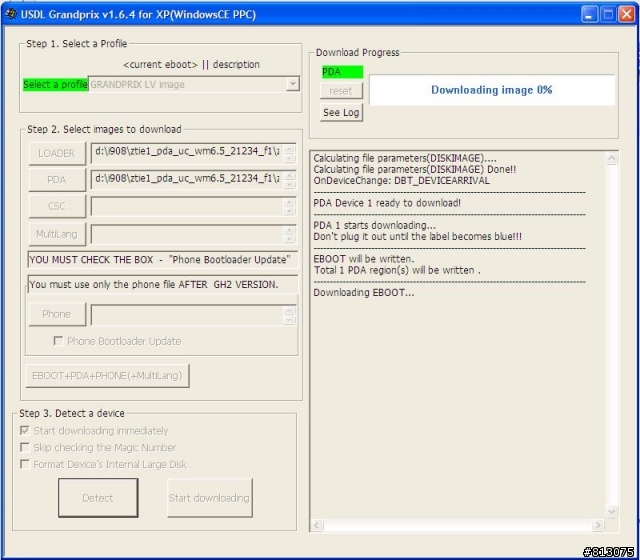Viewport: 640px width, 560px height.
Task: Click the PDA path field spinner arrows
Action: [x=289, y=180]
